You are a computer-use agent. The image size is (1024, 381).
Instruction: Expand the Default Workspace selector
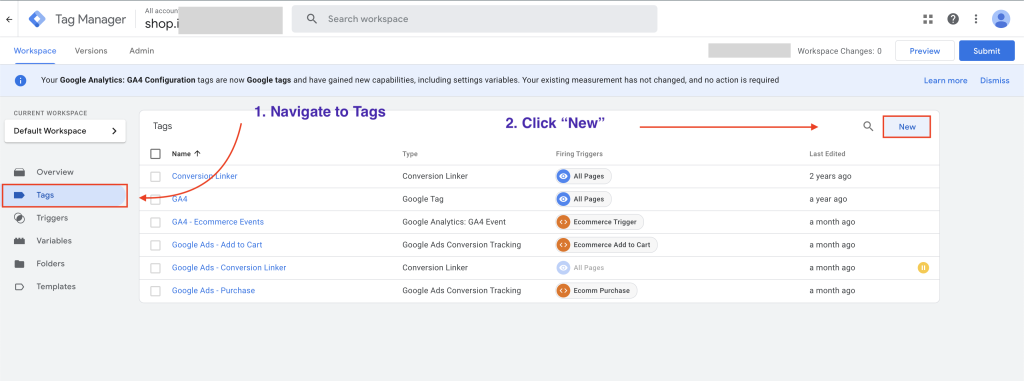click(65, 131)
